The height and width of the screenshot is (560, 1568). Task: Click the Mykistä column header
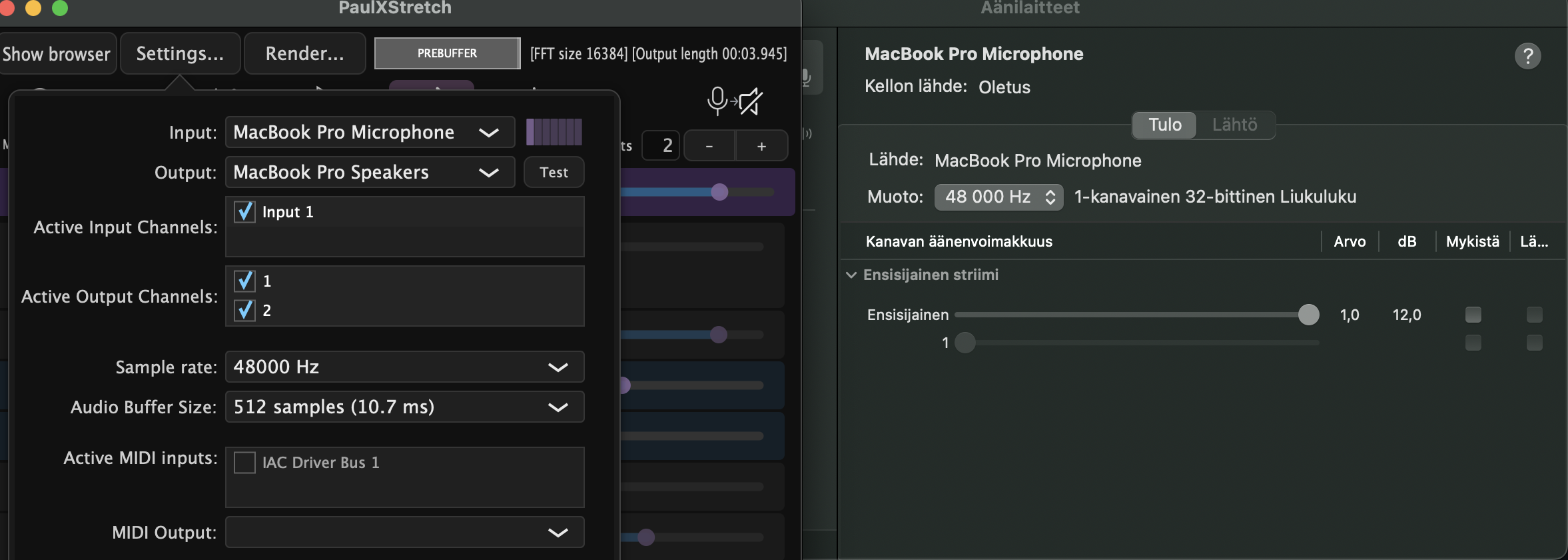[x=1472, y=241]
